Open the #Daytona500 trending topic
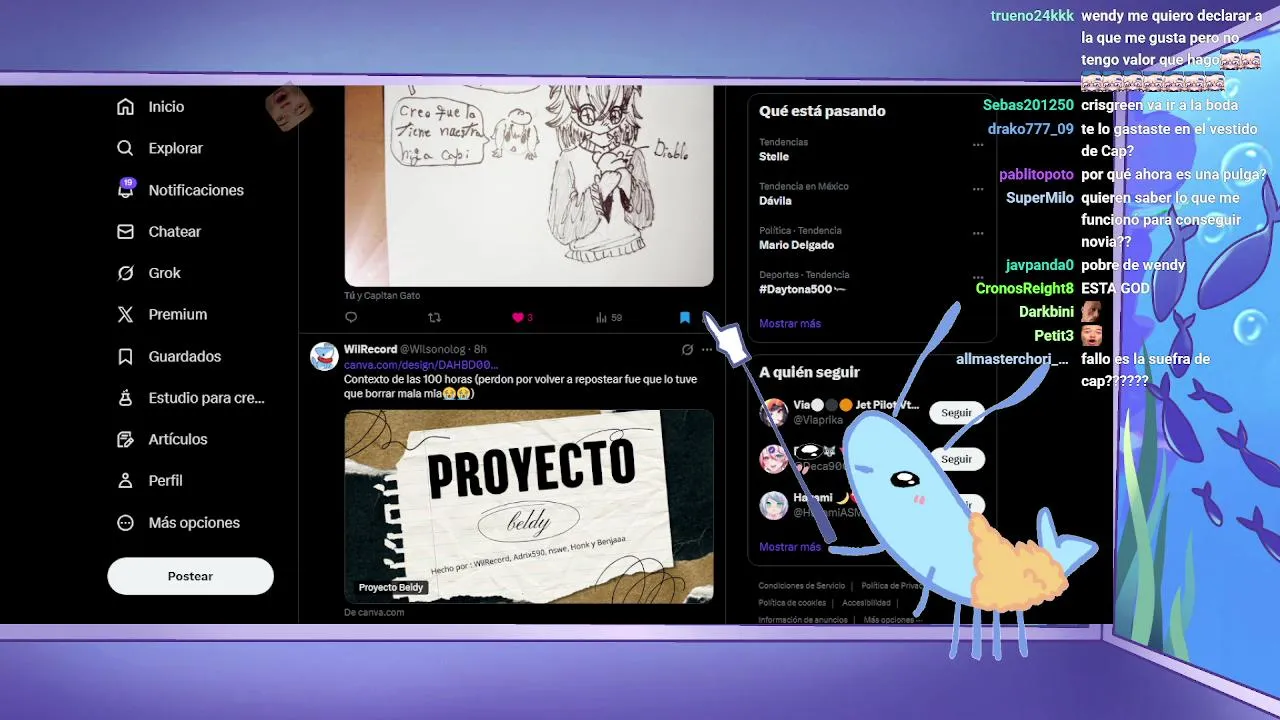 click(802, 289)
